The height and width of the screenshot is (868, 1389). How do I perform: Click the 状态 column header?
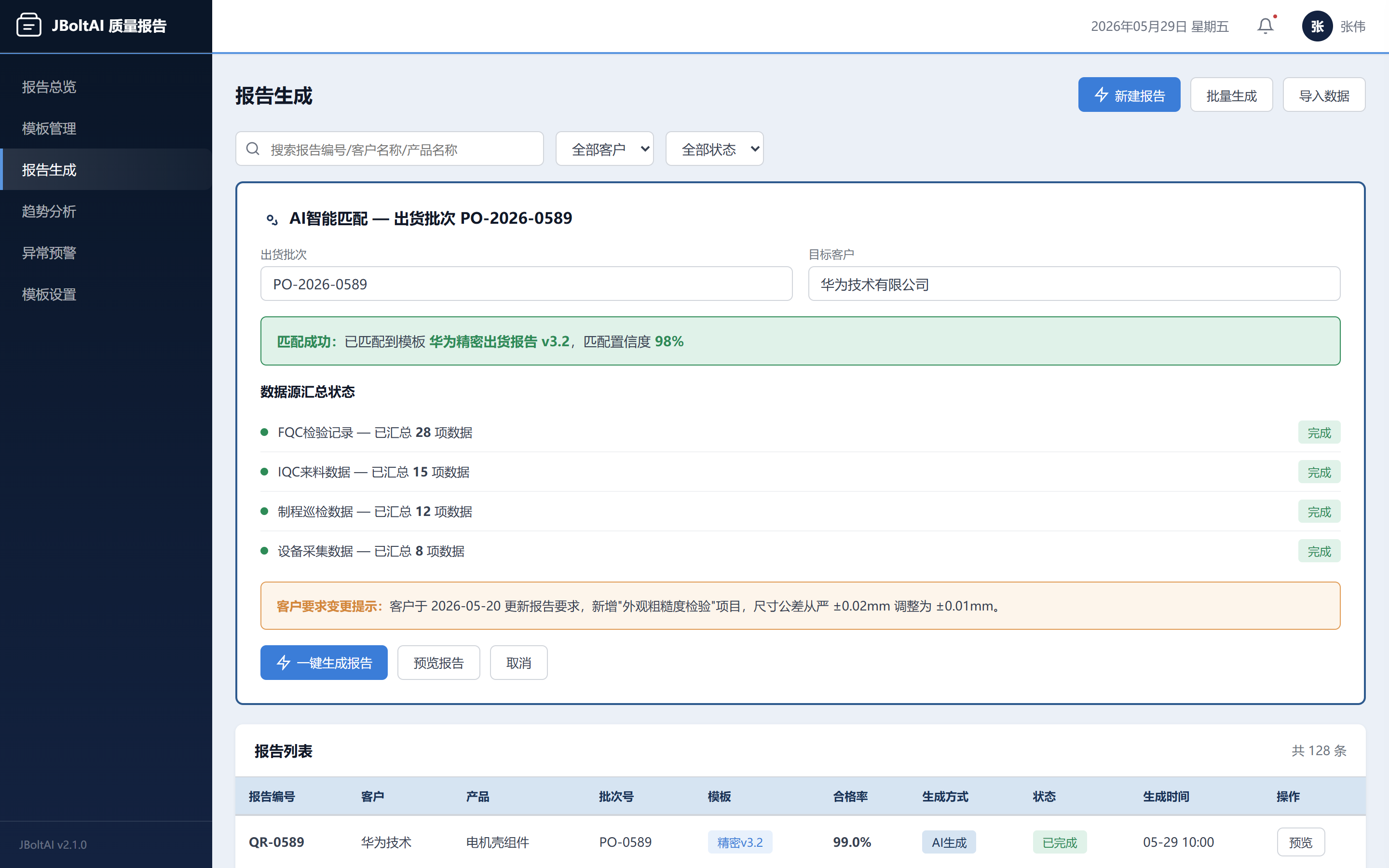click(1044, 796)
